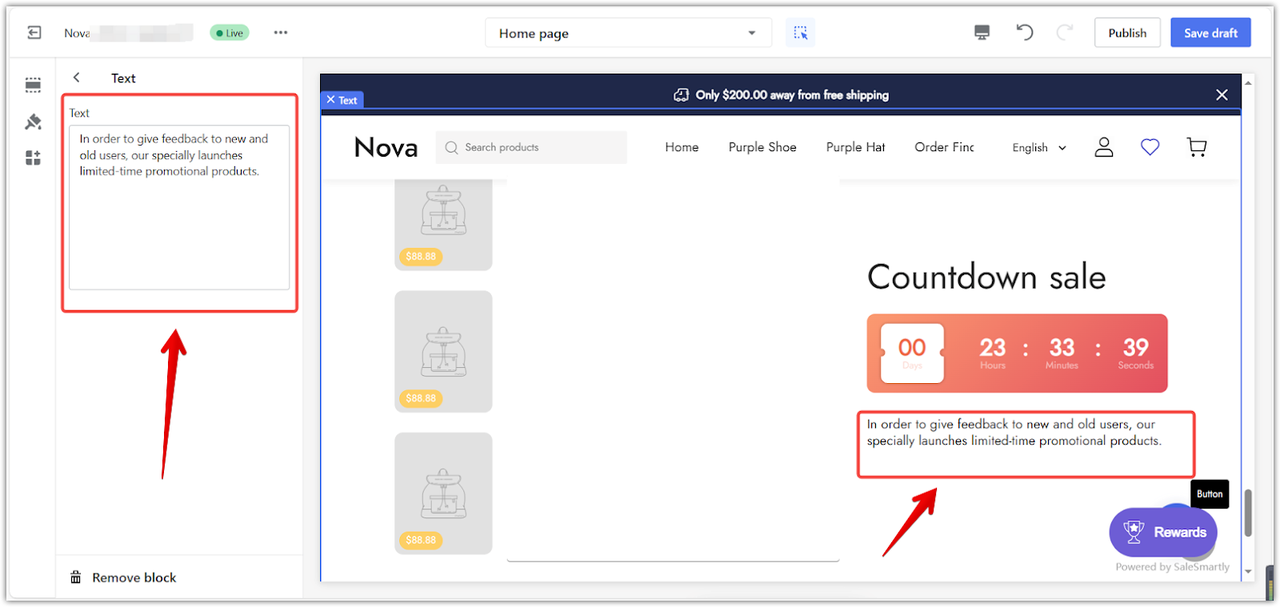
Task: Open the Sections panel in sidebar
Action: (x=33, y=86)
